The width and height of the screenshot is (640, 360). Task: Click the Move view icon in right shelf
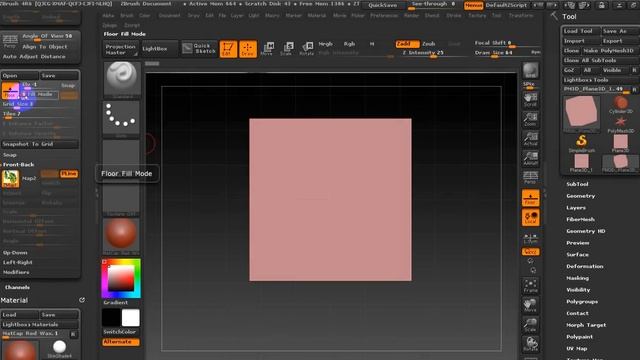(530, 305)
